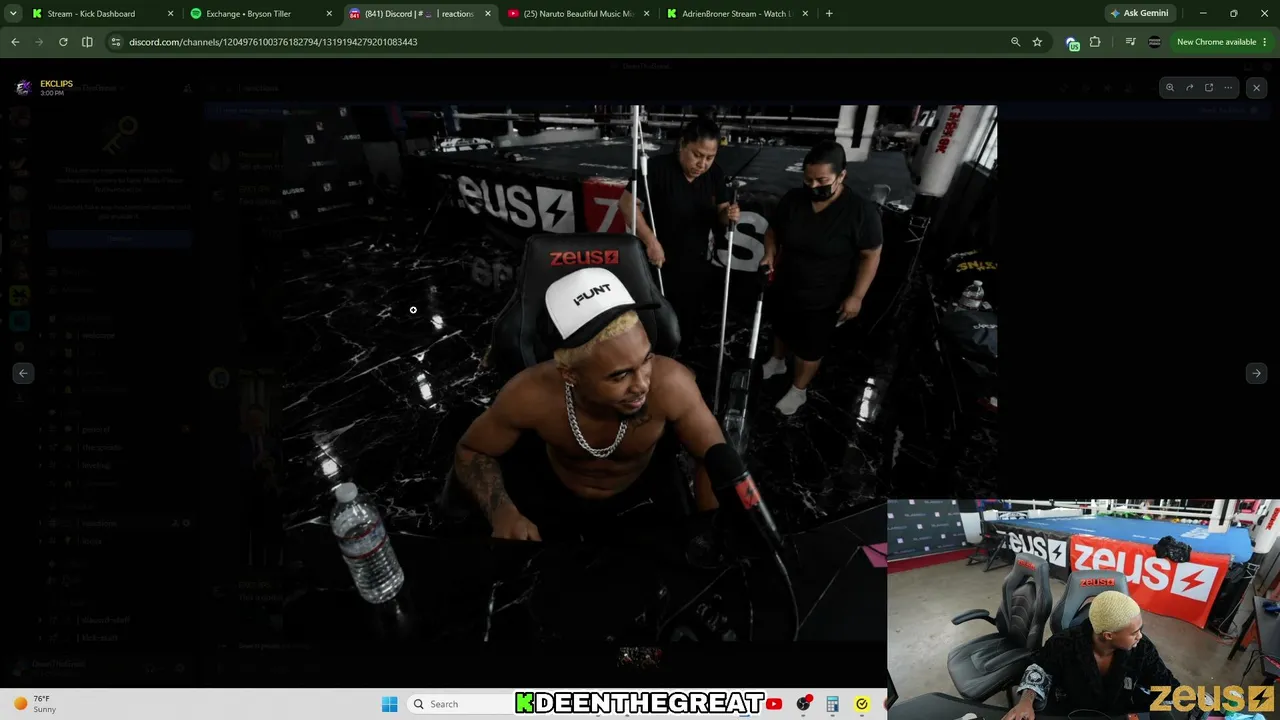Open the media controls button
The image size is (1280, 720).
[1130, 42]
